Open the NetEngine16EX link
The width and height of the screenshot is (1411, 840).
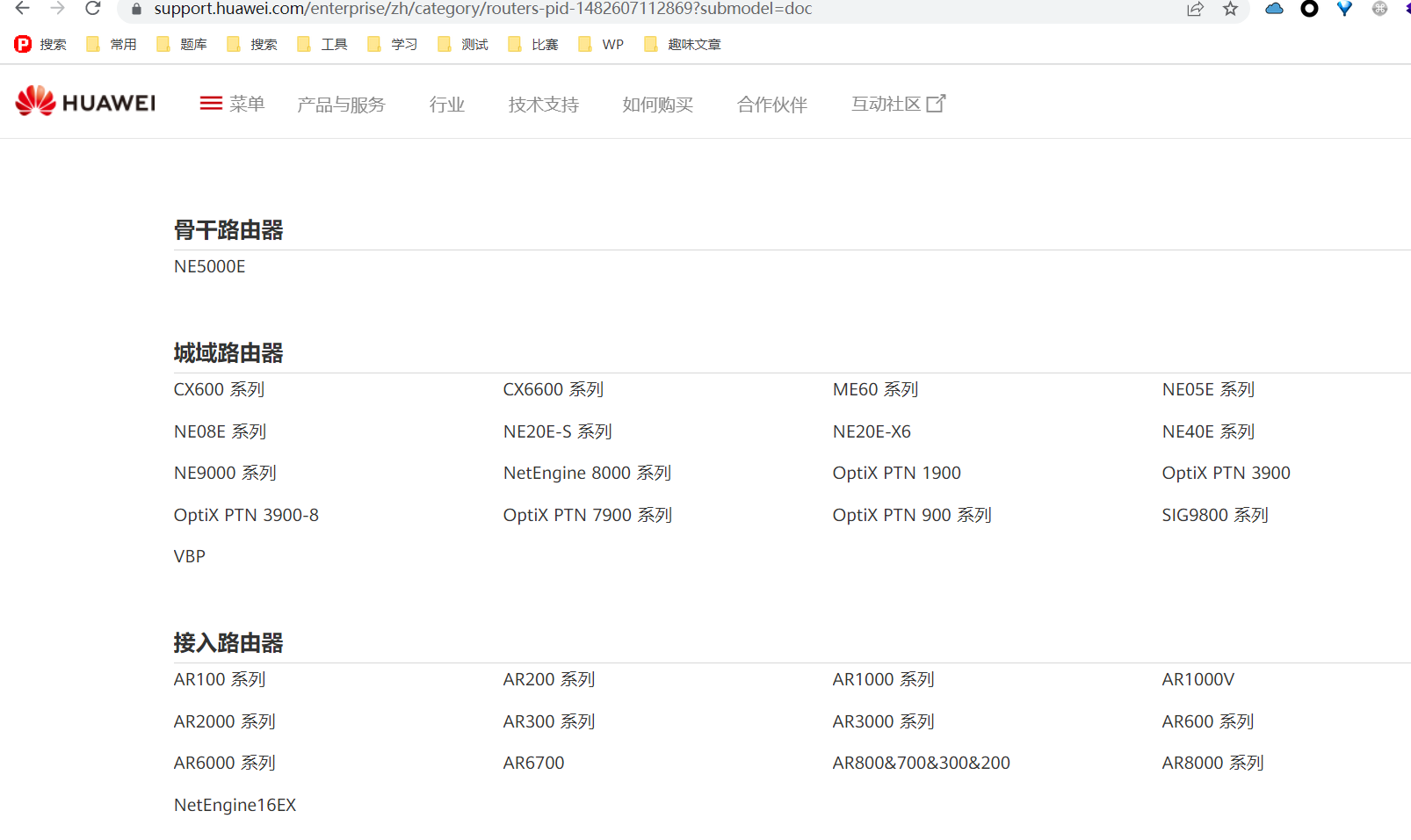[235, 805]
